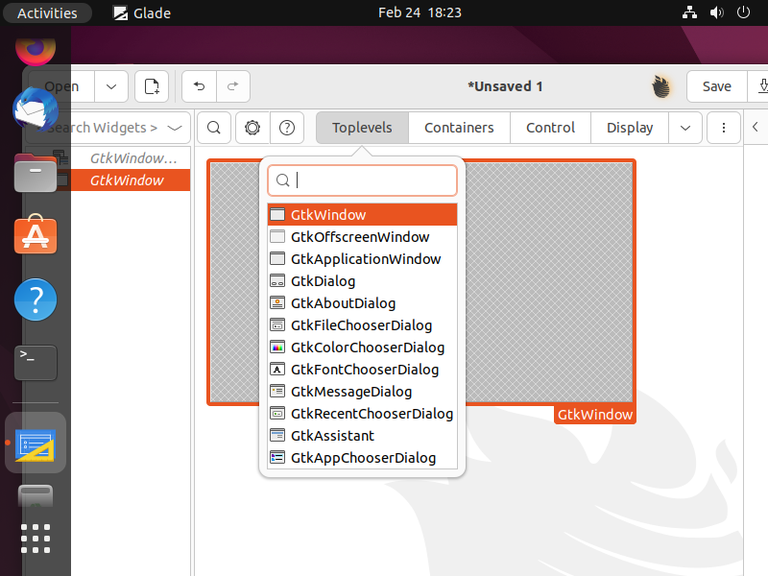
Task: Click the GtkRecentChooserDialog icon
Action: click(277, 413)
